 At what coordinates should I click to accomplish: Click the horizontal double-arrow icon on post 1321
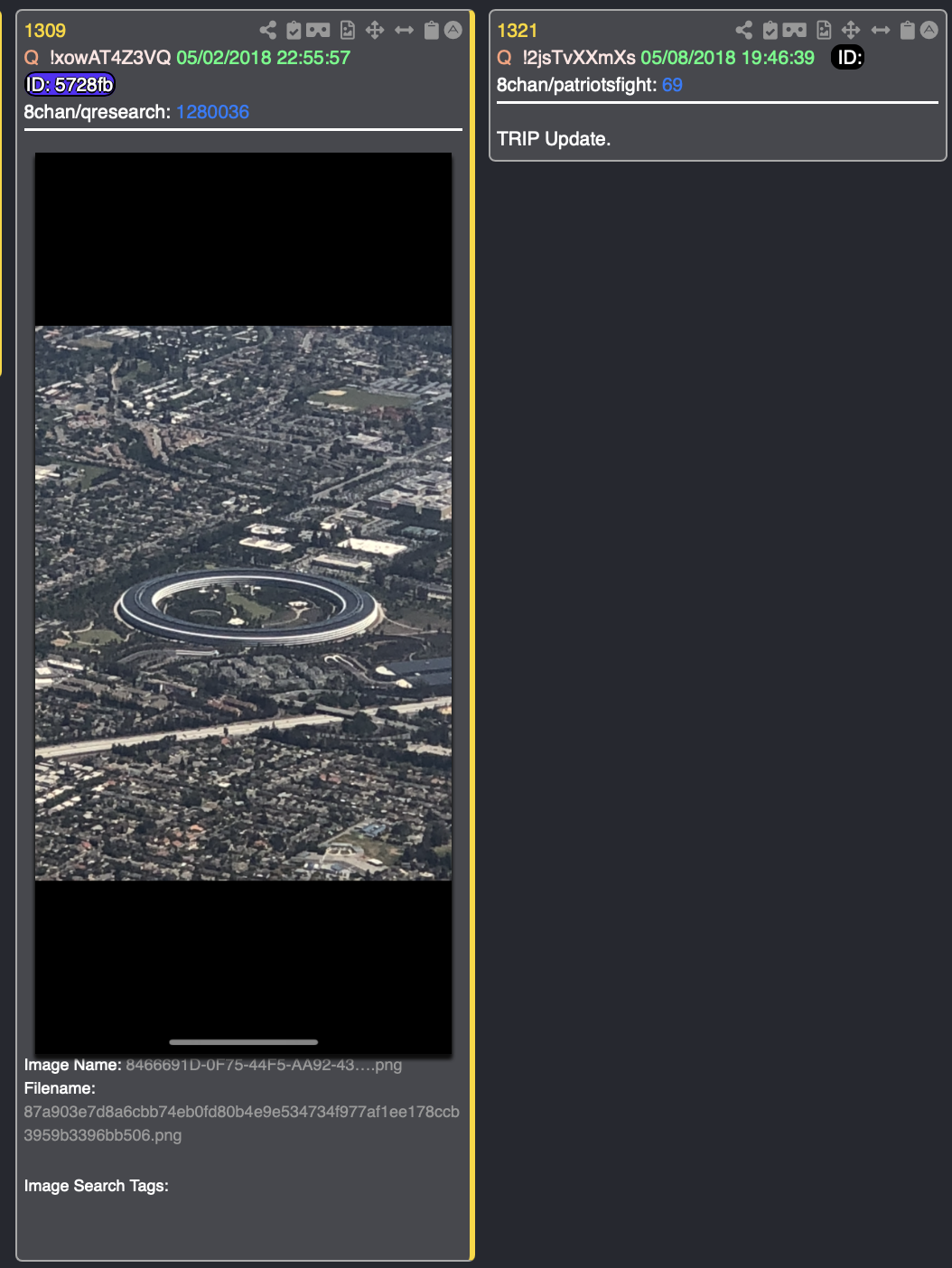[880, 31]
